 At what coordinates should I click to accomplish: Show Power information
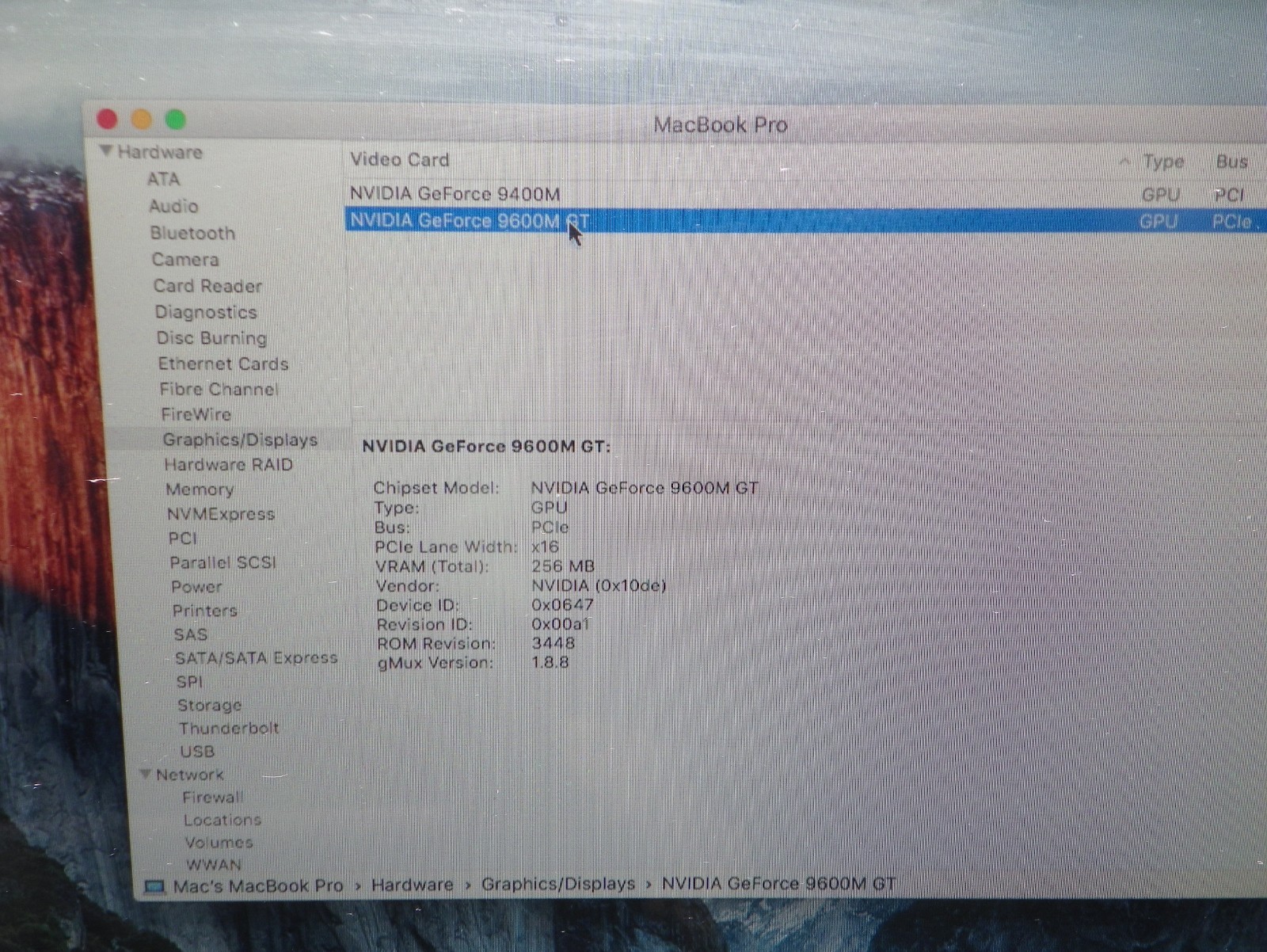coord(196,587)
